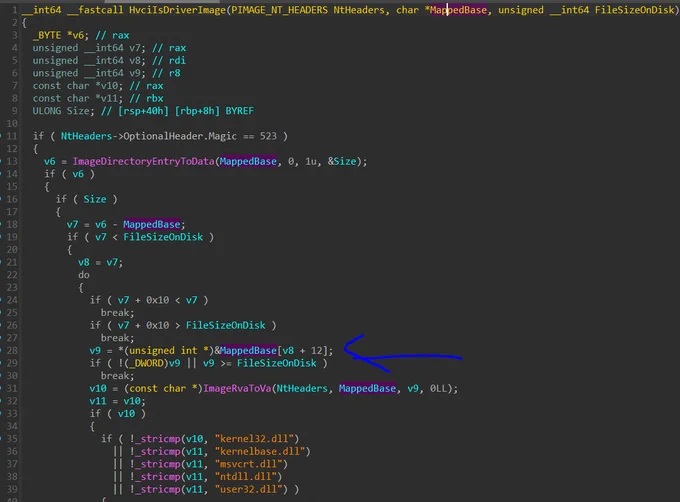Click the 0LL argument on line 31
Image resolution: width=680 pixels, height=502 pixels.
tap(438, 388)
